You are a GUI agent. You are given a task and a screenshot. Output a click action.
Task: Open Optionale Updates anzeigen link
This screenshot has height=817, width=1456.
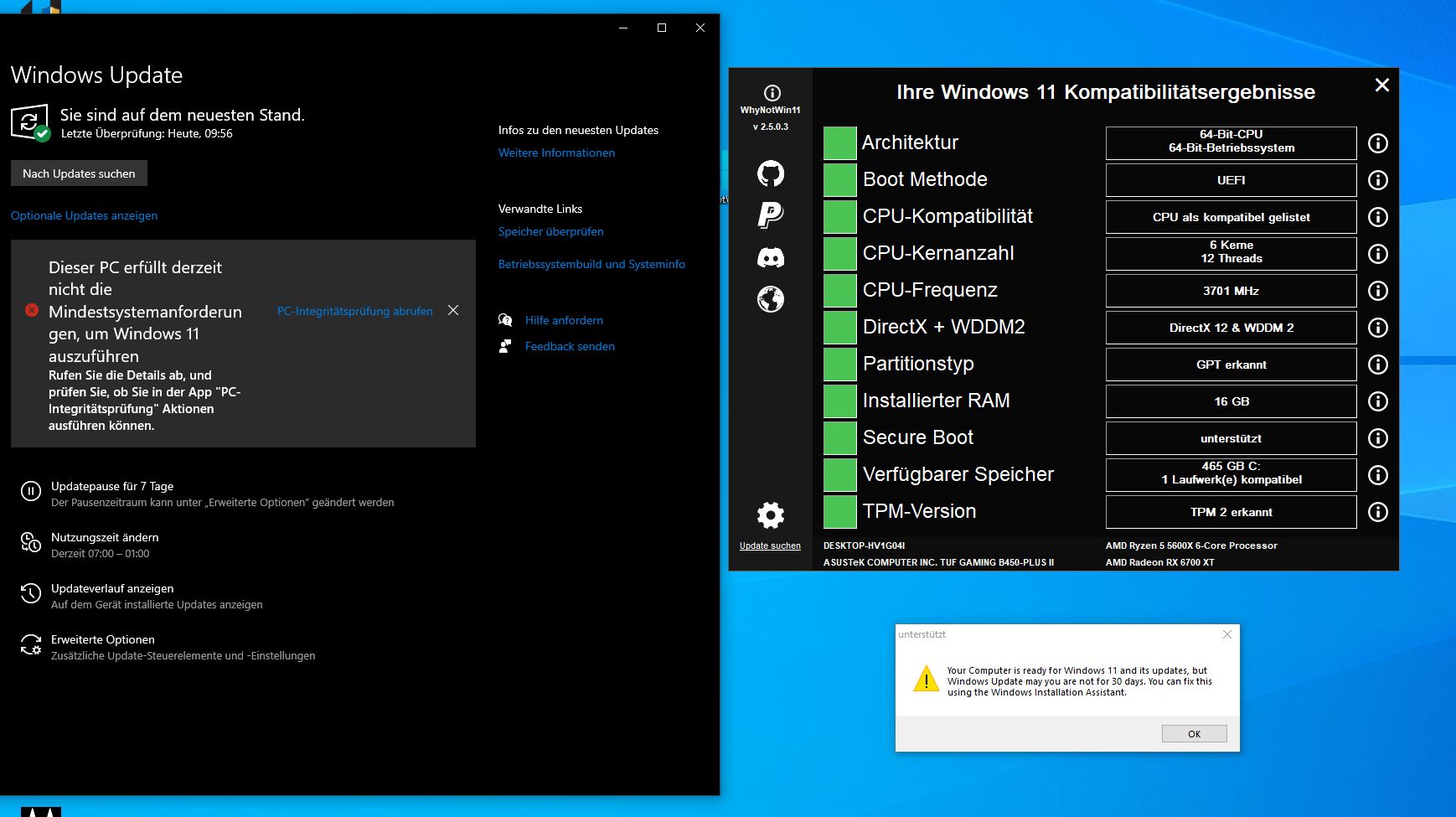click(84, 215)
